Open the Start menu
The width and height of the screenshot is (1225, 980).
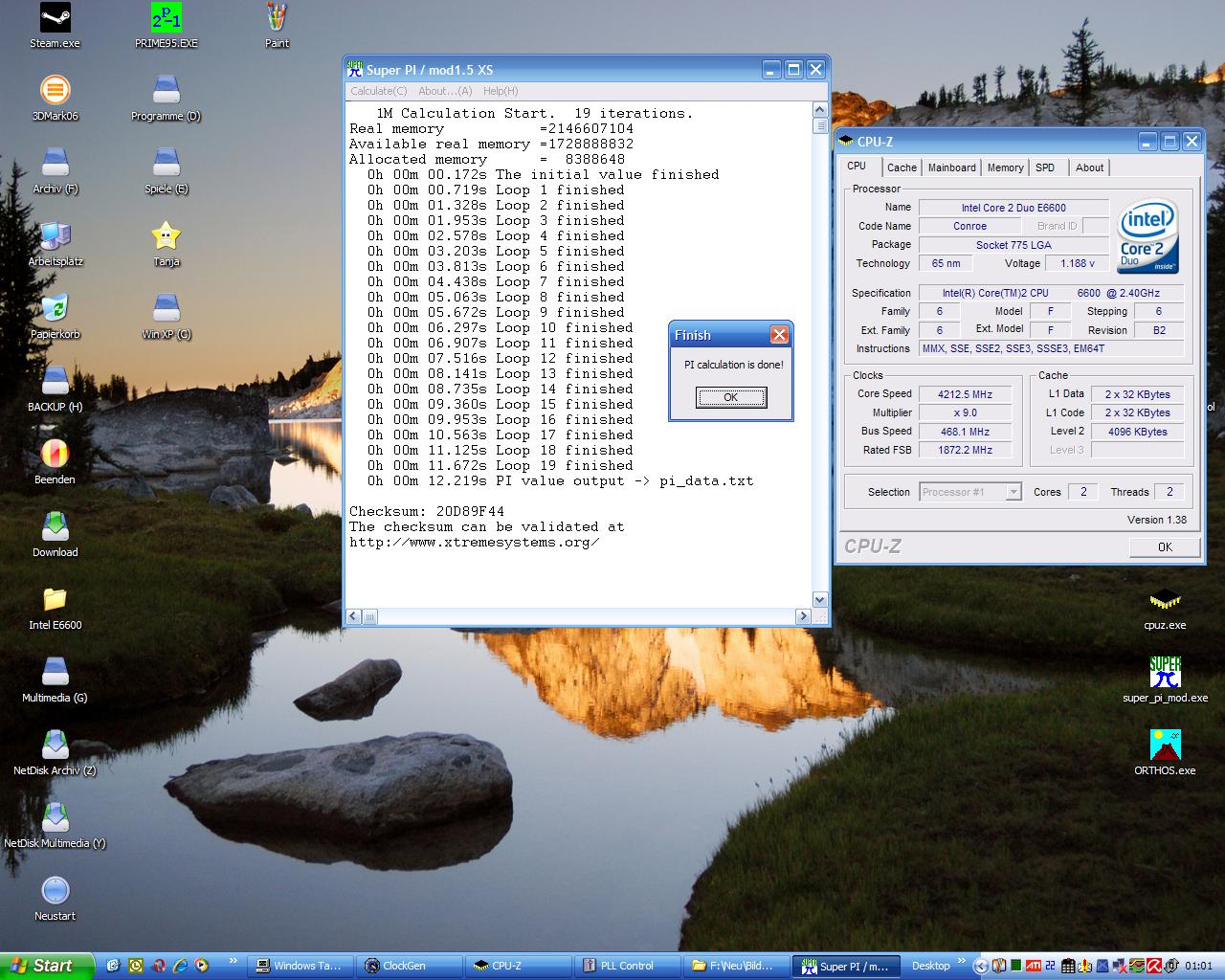(x=47, y=966)
